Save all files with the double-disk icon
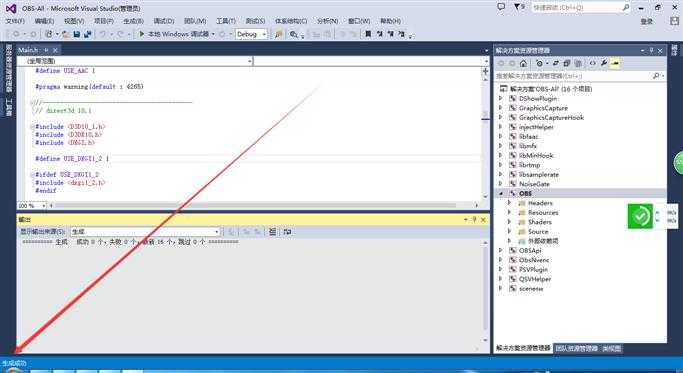This screenshot has height=373, width=683. [87, 34]
